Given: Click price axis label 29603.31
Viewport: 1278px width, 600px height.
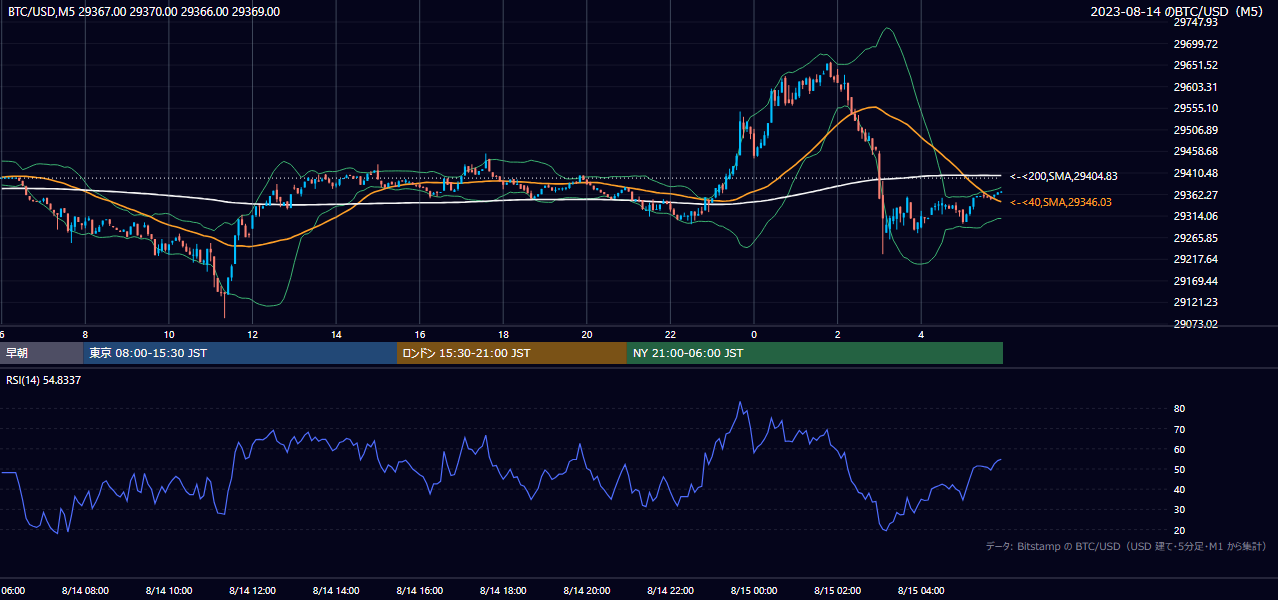Looking at the screenshot, I should (1195, 87).
